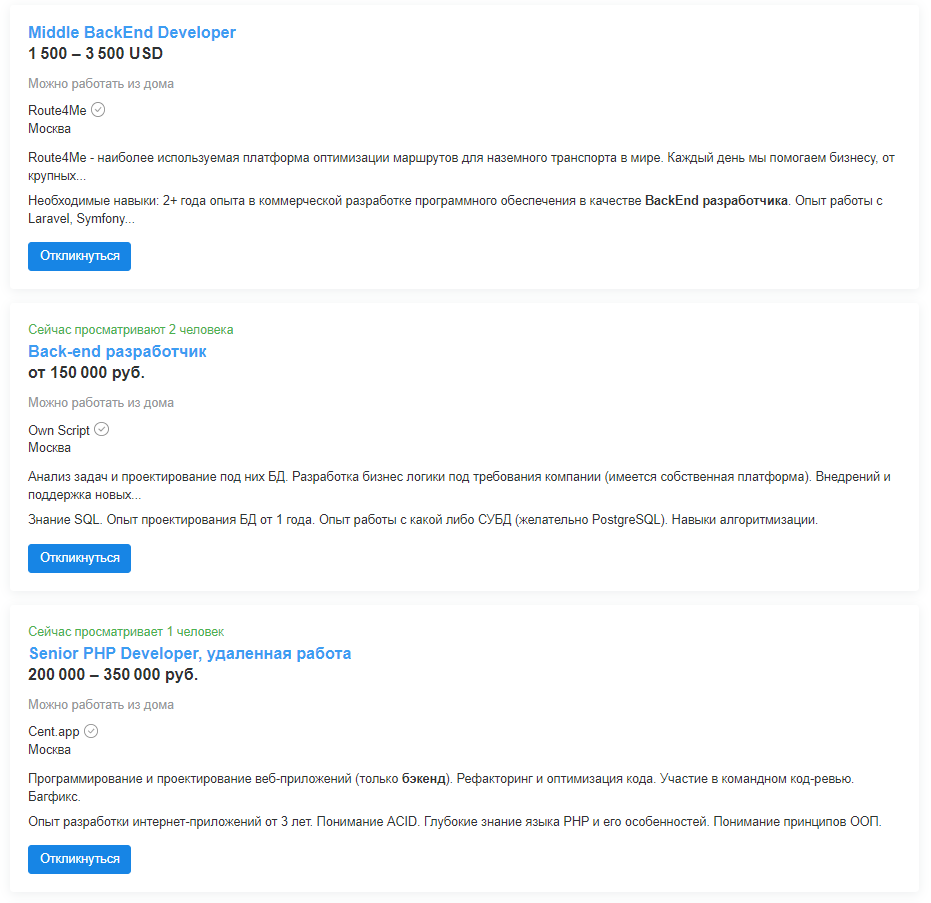
Task: Click 'Можно работать из дома' in Own Script card
Action: click(x=101, y=403)
